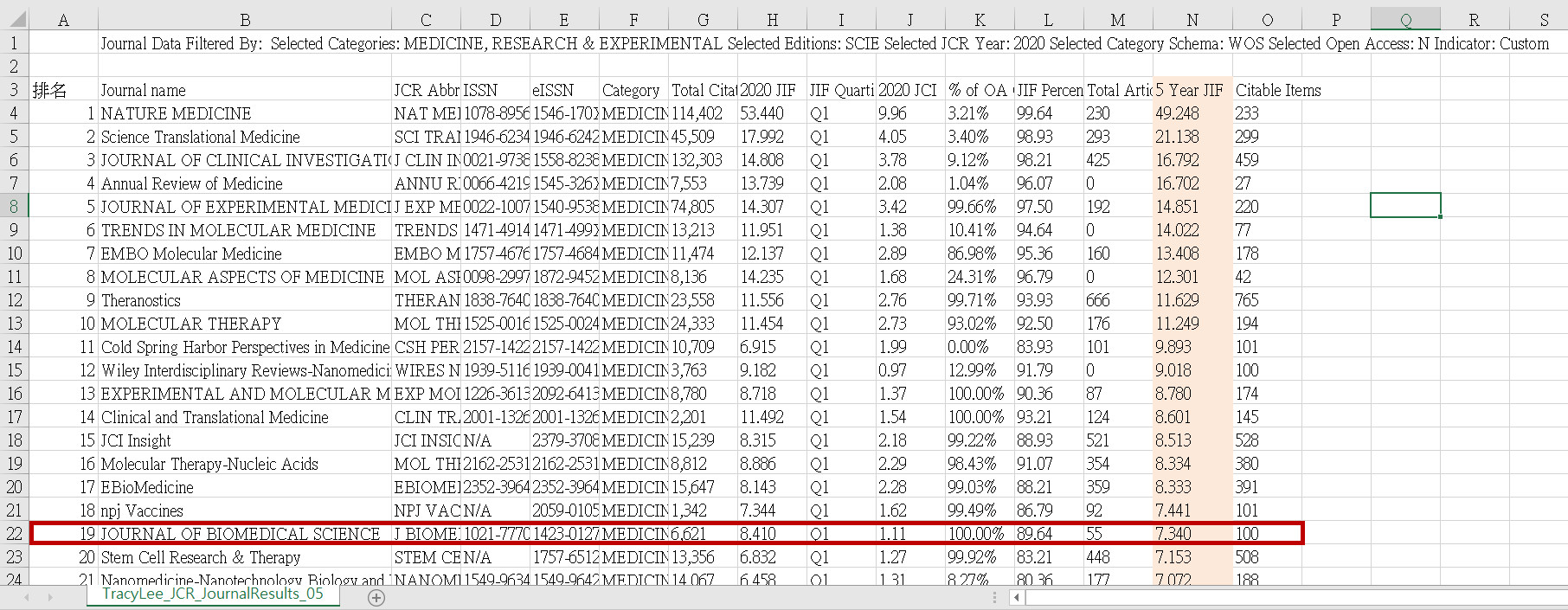This screenshot has height=610, width=1568.
Task: Click the 'Journal name' header cell
Action: [245, 90]
